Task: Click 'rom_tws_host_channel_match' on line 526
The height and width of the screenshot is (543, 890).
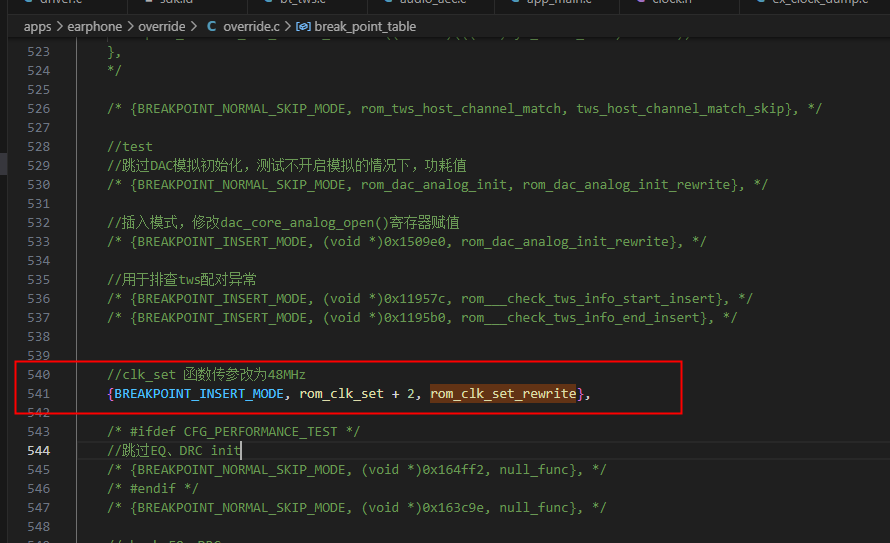Action: (461, 108)
